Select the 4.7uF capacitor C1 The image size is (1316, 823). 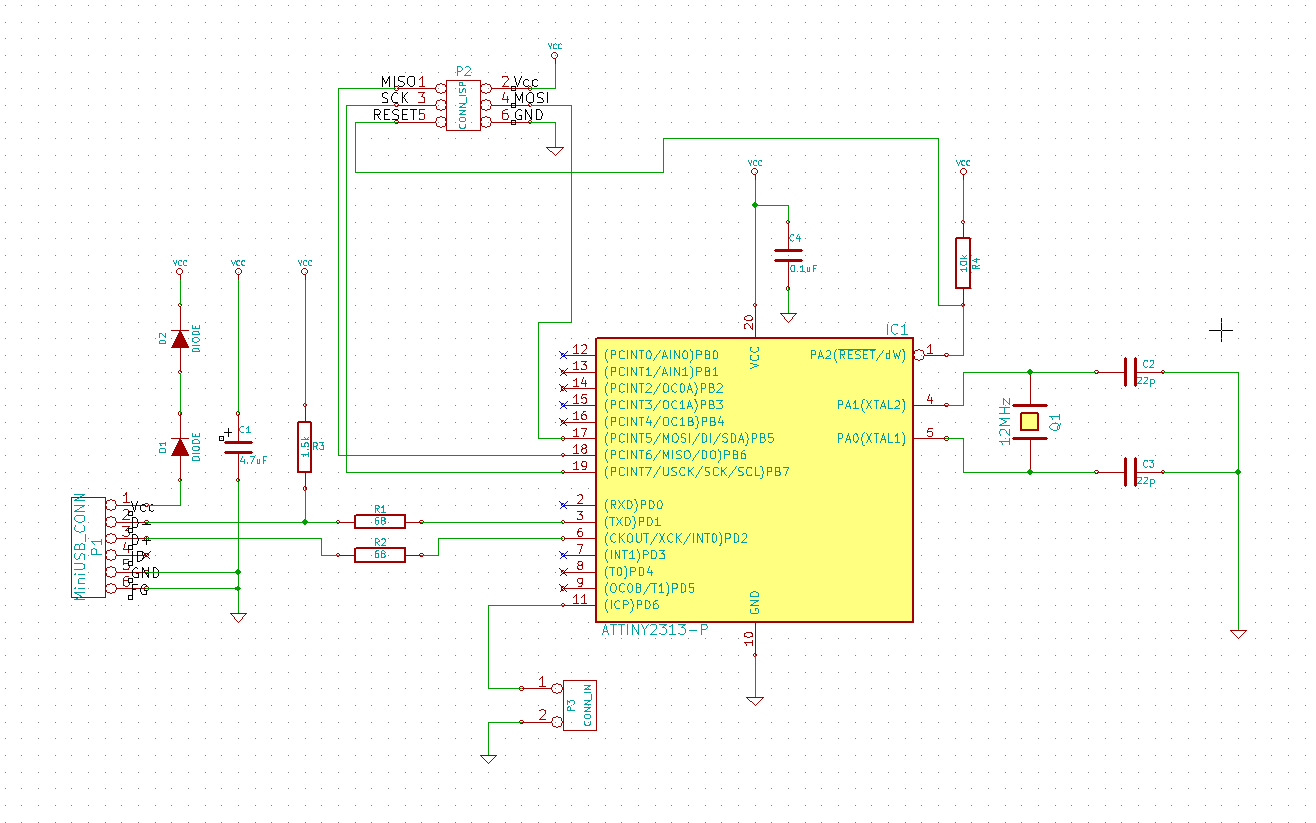pyautogui.click(x=238, y=446)
